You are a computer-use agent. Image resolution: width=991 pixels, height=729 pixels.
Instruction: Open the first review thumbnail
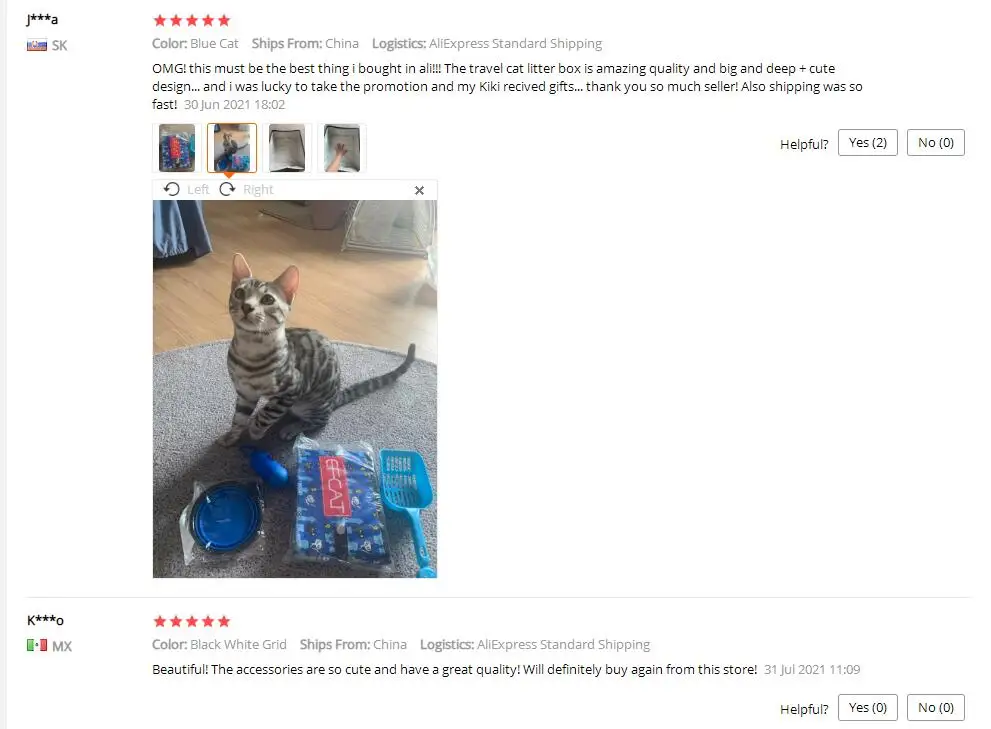(x=177, y=148)
